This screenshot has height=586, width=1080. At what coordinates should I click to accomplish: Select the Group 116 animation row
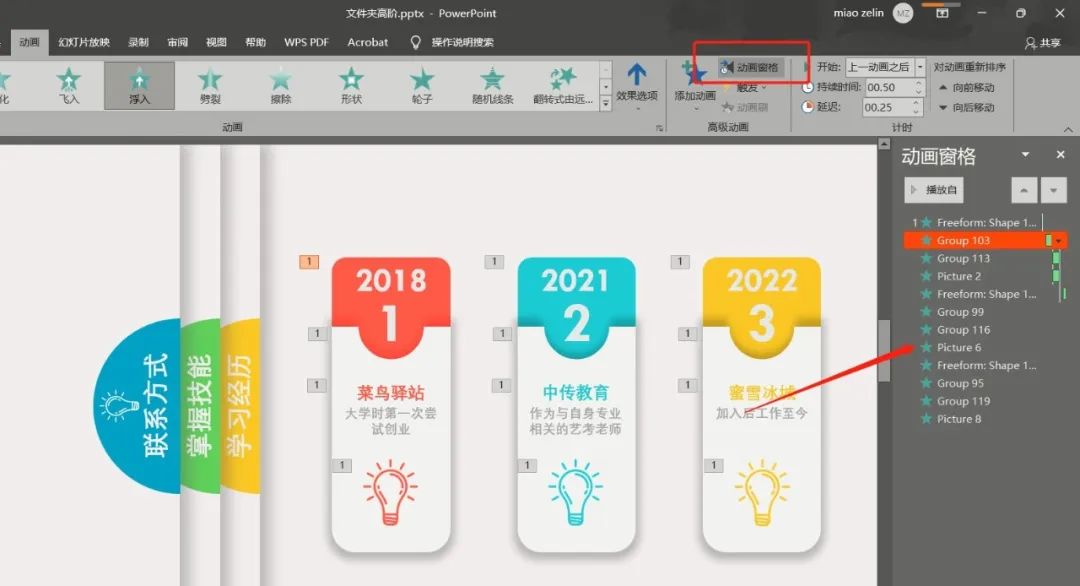pos(985,330)
